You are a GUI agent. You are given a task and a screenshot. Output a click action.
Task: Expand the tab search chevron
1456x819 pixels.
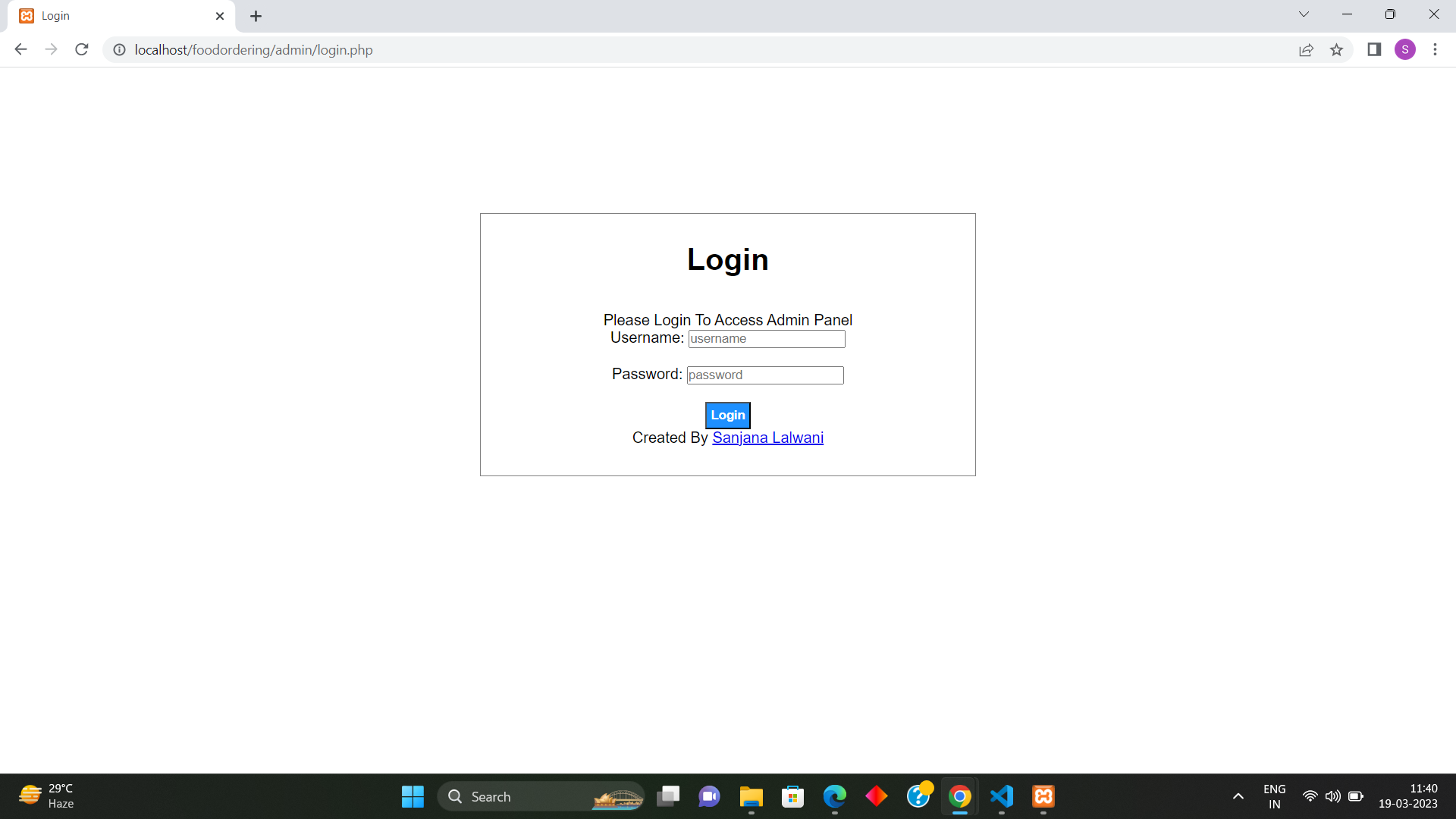point(1304,14)
